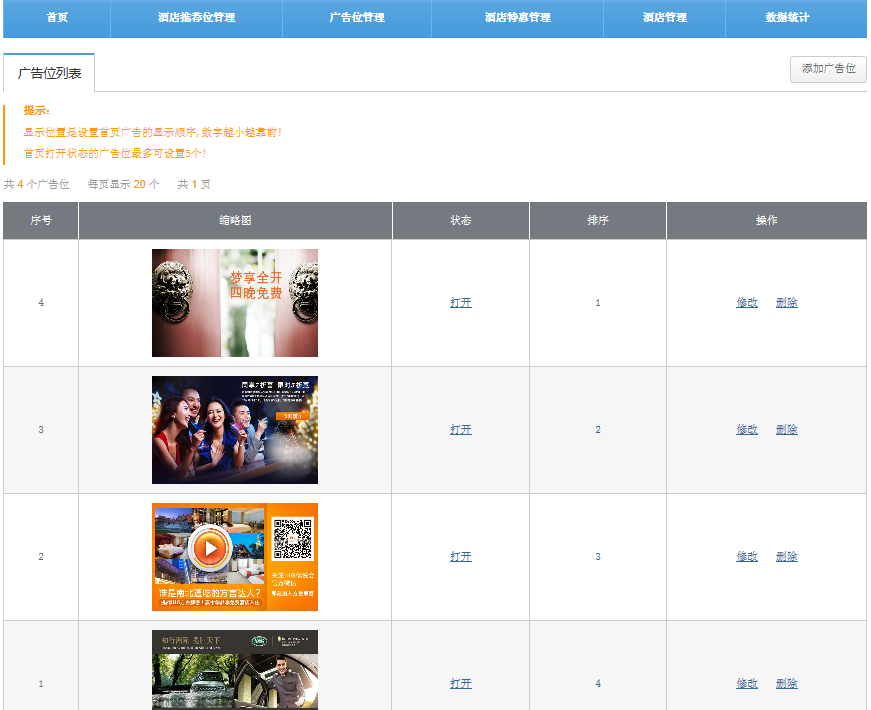Select 广告位管理 in the top menu

[x=357, y=18]
